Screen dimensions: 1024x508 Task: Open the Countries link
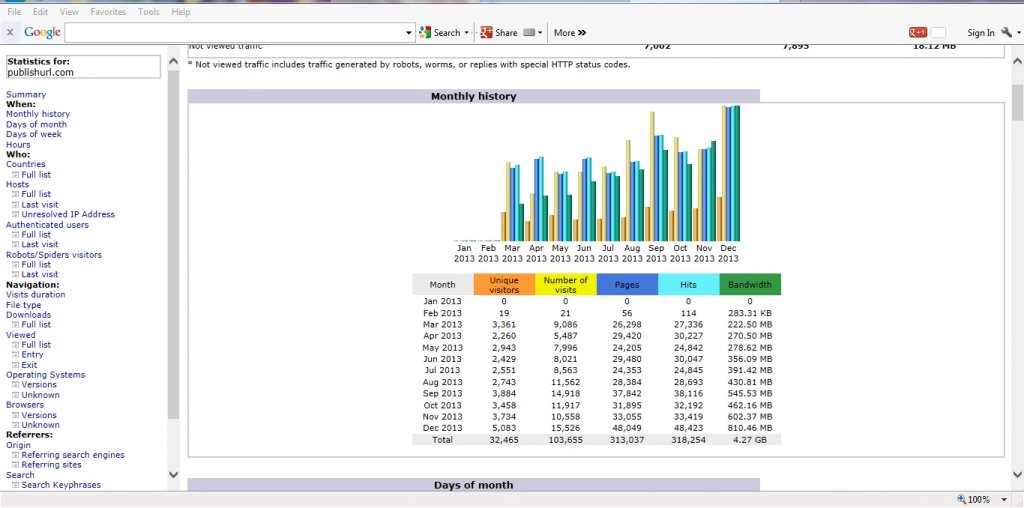25,164
